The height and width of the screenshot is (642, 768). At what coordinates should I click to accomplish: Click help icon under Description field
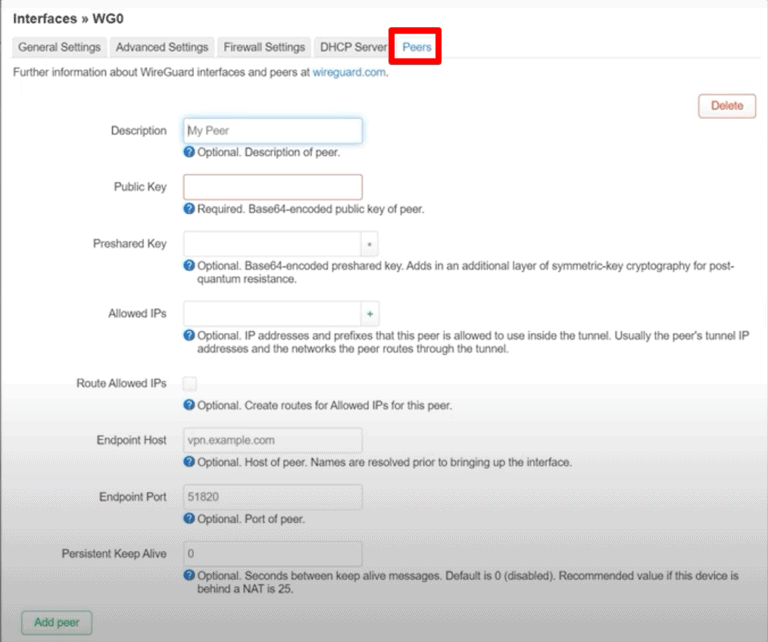(189, 153)
